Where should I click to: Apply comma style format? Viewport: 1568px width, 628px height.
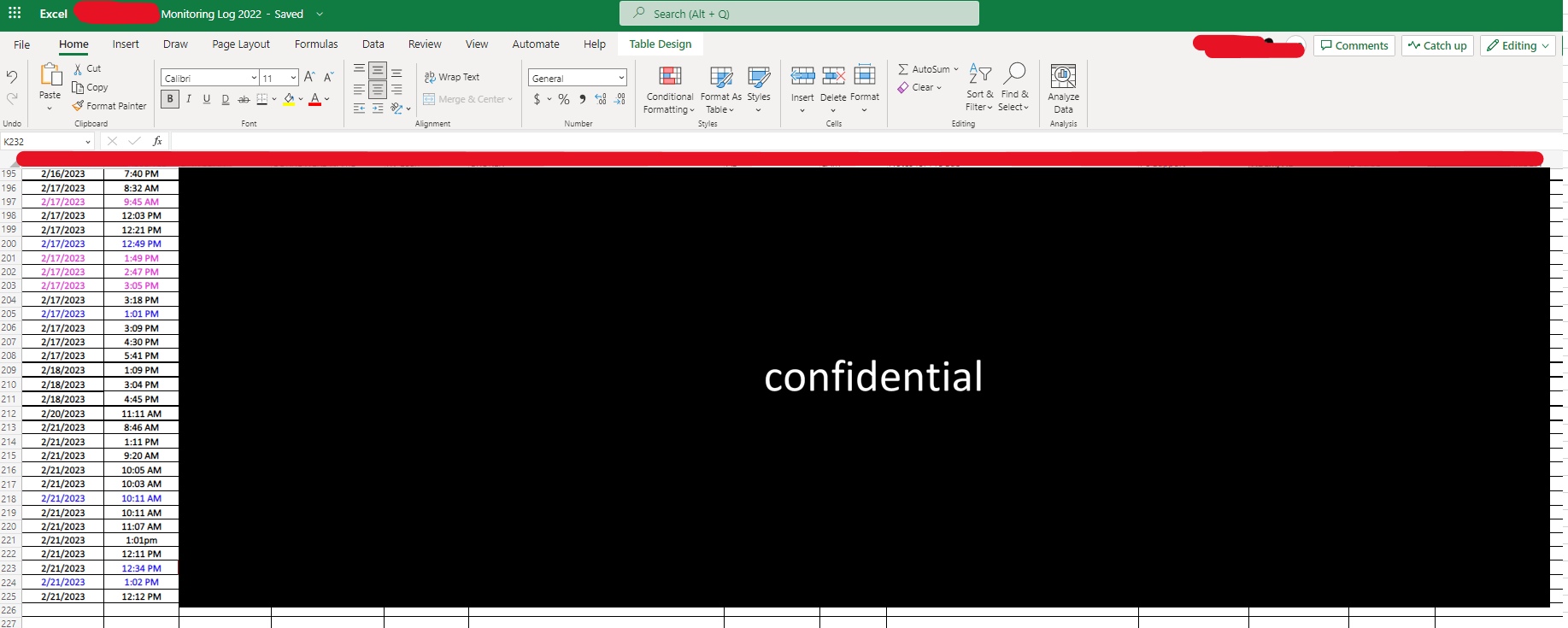click(x=582, y=99)
